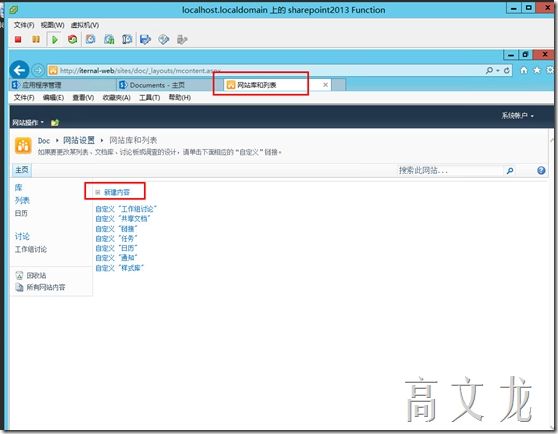This screenshot has height=434, width=558.
Task: Click the address bar search magnifier
Action: coord(490,70)
